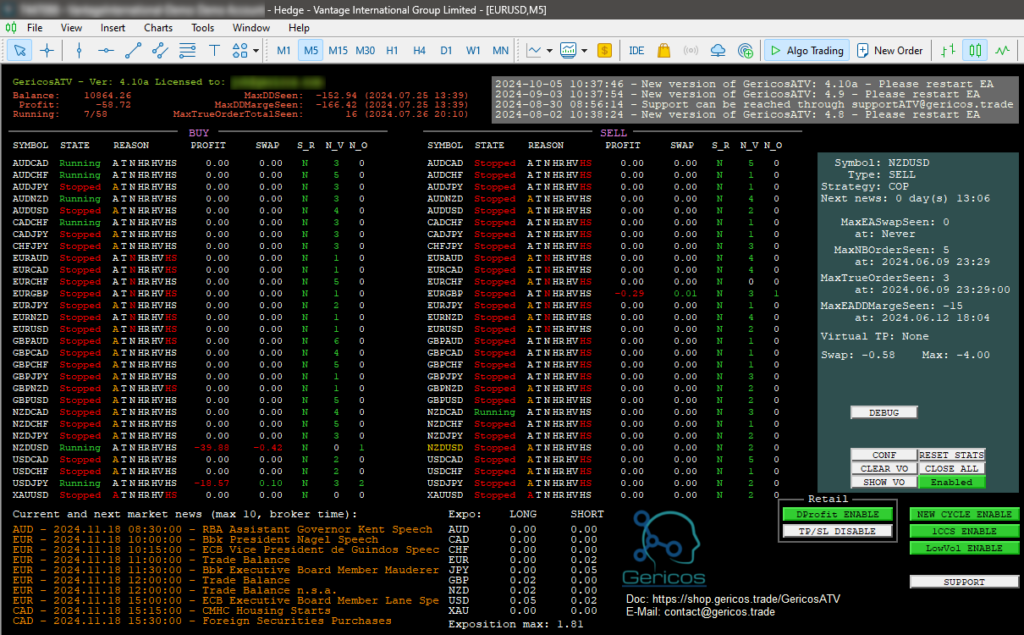Viewport: 1024px width, 635px height.
Task: Open the shapes objects tool
Action: coord(240,50)
